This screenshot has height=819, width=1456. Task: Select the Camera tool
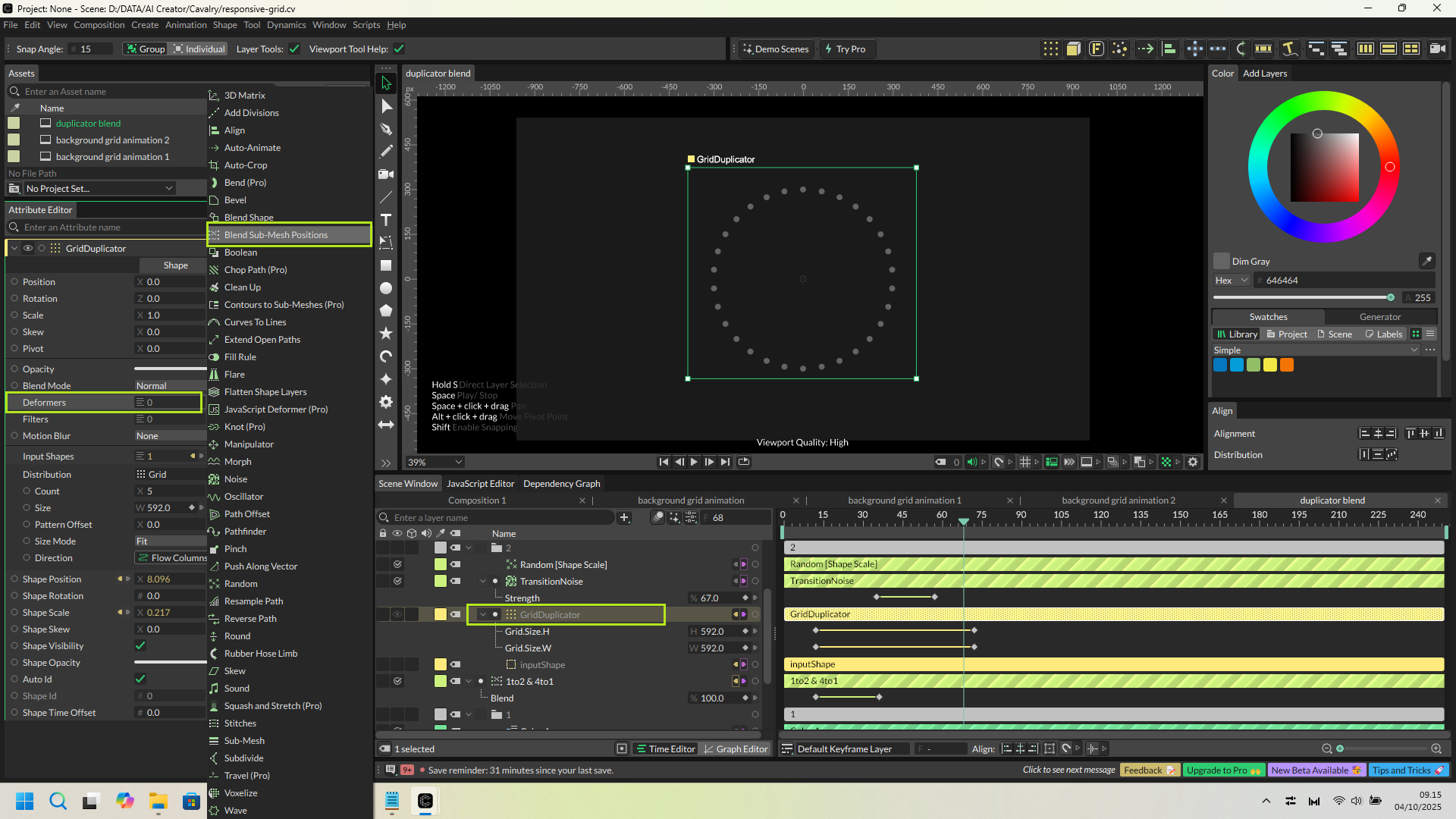(x=386, y=174)
